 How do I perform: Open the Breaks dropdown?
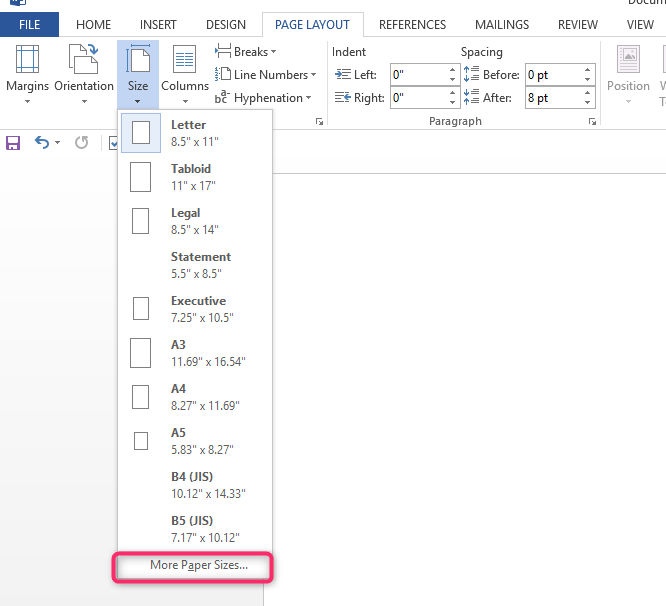click(246, 52)
